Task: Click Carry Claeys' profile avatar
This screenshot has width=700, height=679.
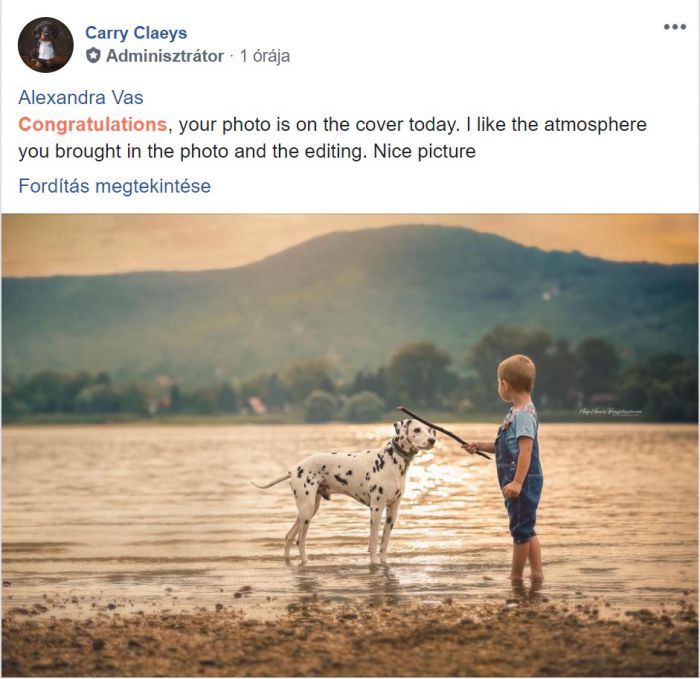Action: coord(45,45)
